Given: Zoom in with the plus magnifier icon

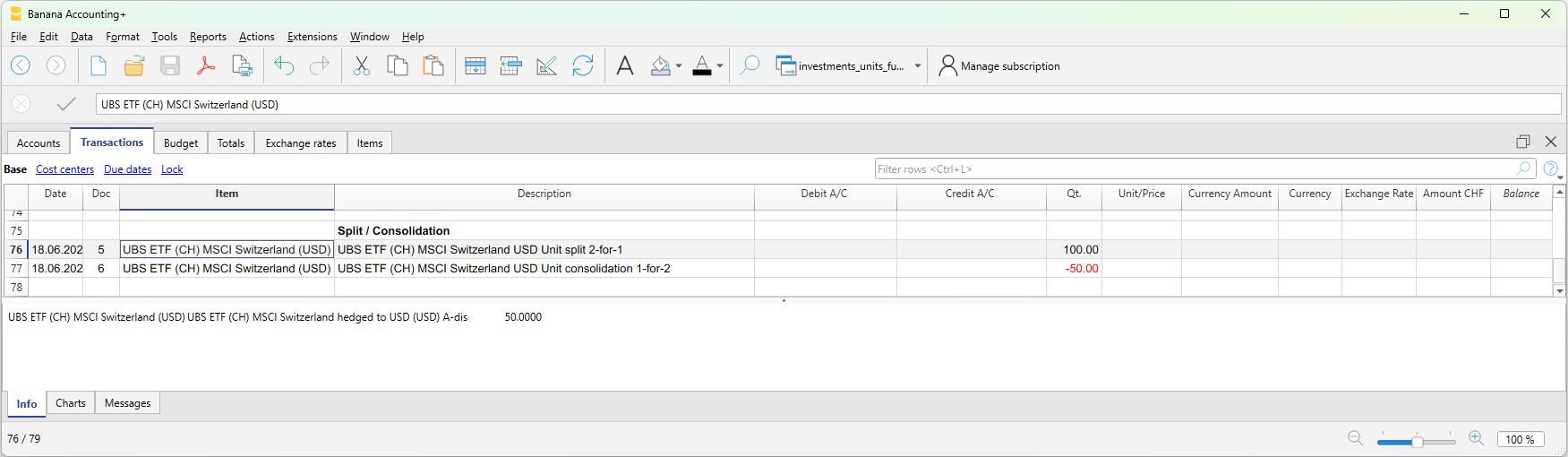Looking at the screenshot, I should [x=1477, y=438].
